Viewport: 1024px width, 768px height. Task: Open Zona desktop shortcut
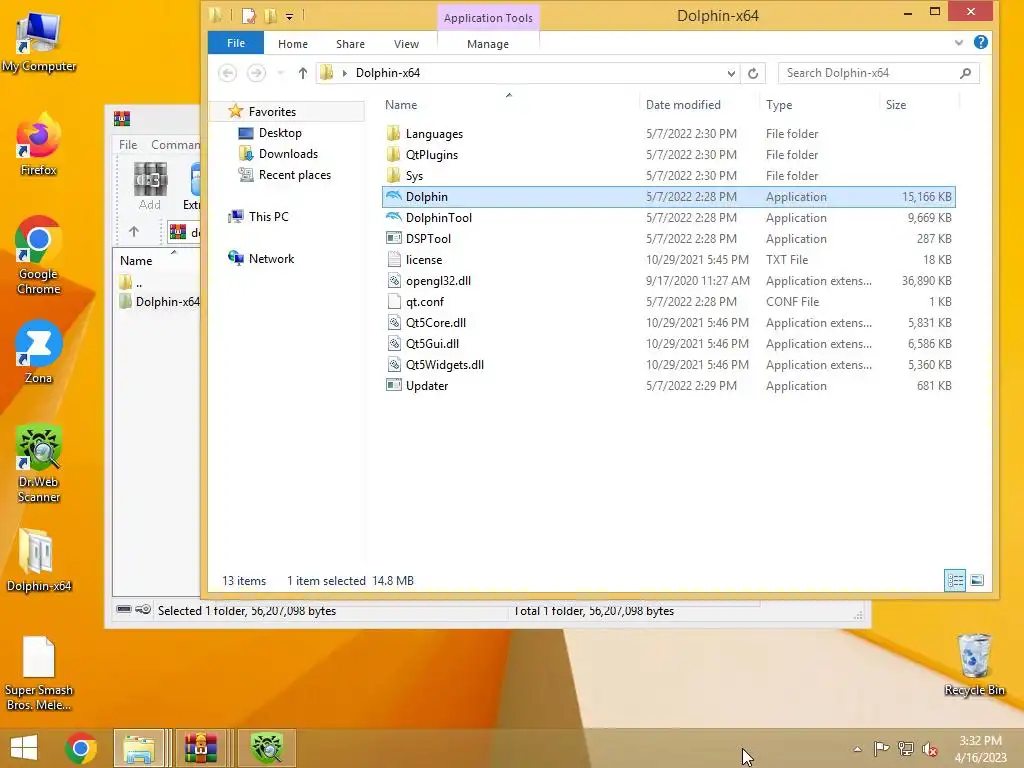click(39, 352)
